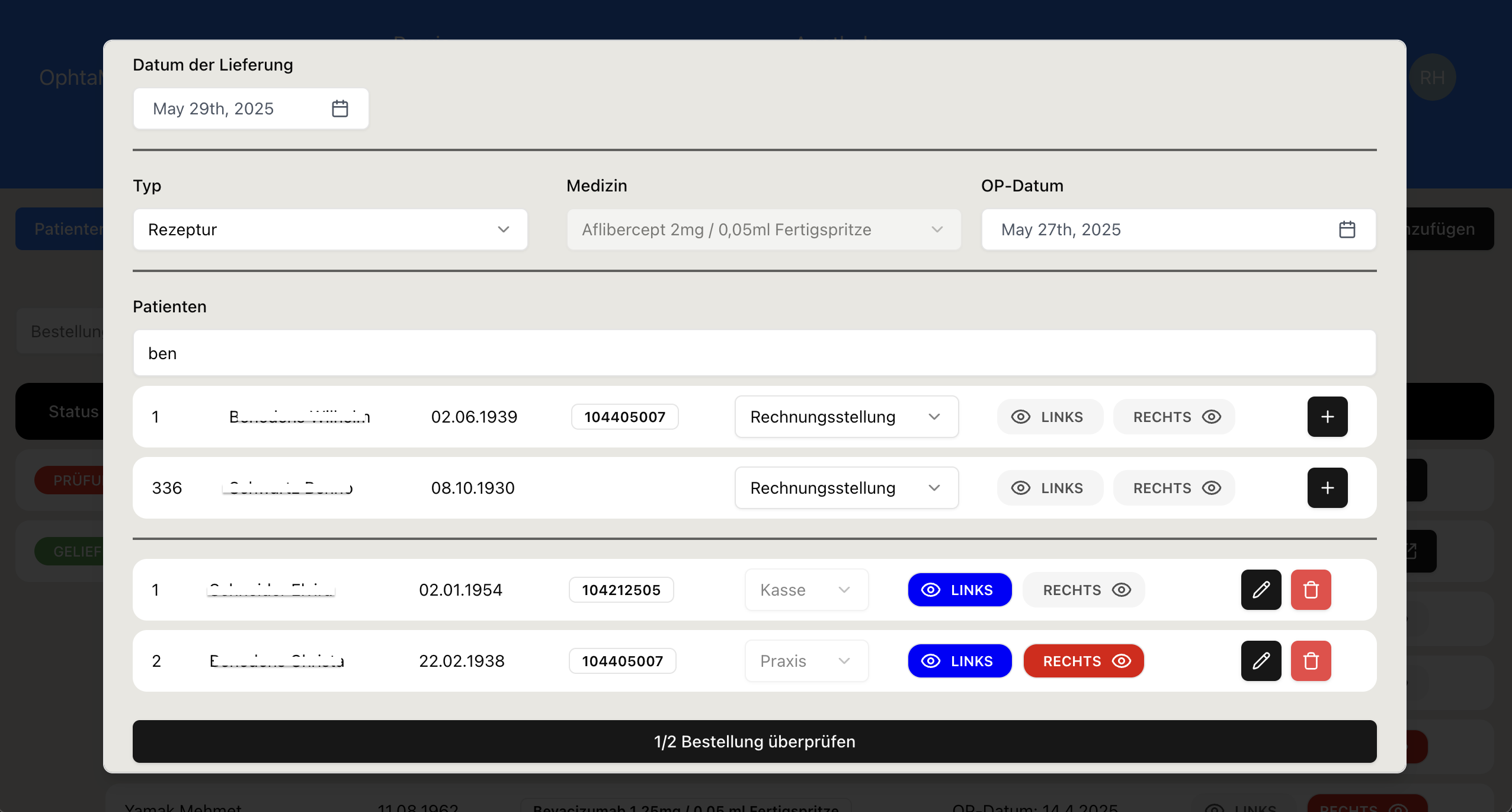
Task: Toggle red RECHTS eye for patient born 22.02.1938
Action: (1082, 661)
